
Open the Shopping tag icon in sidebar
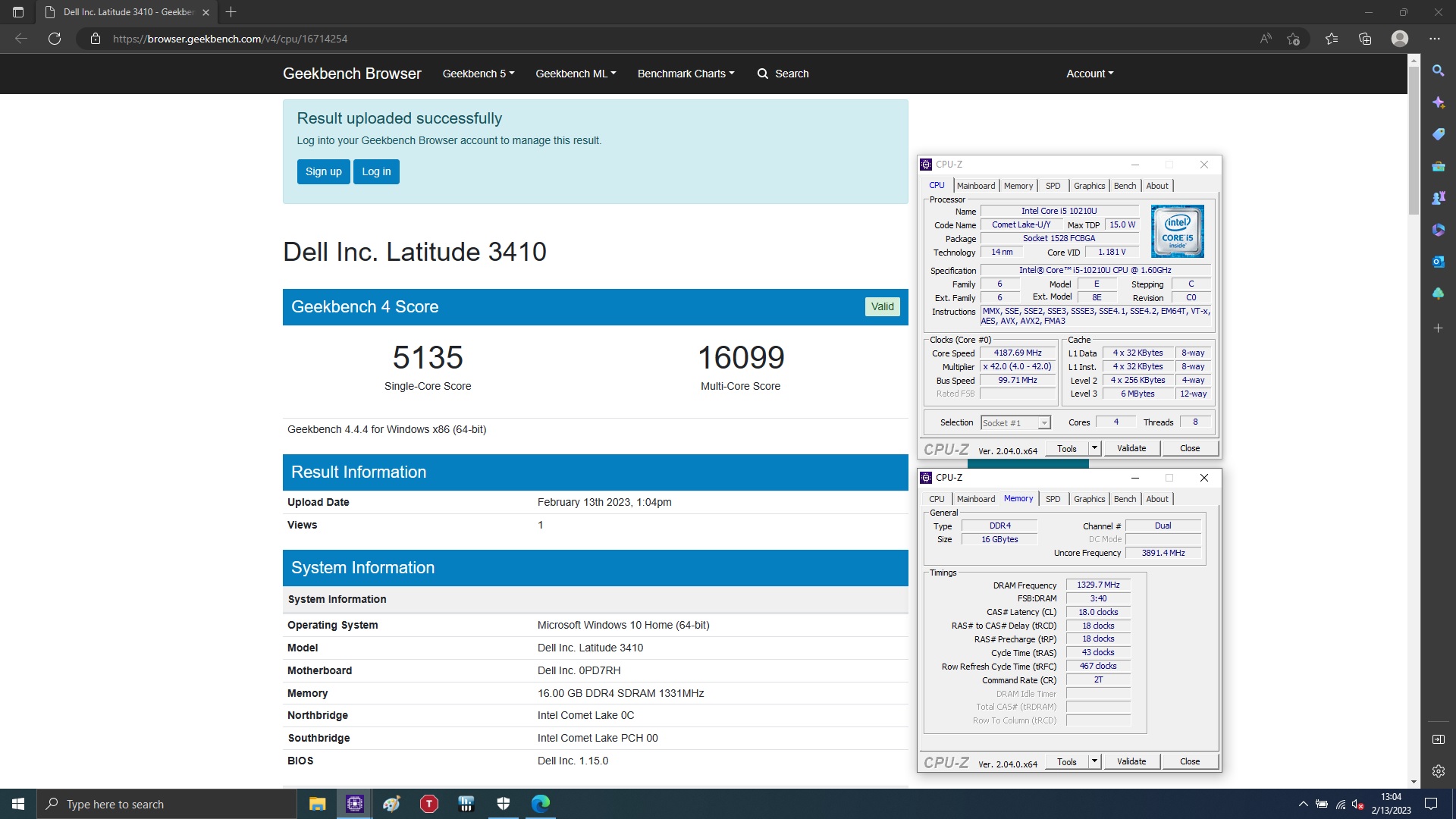tap(1438, 134)
